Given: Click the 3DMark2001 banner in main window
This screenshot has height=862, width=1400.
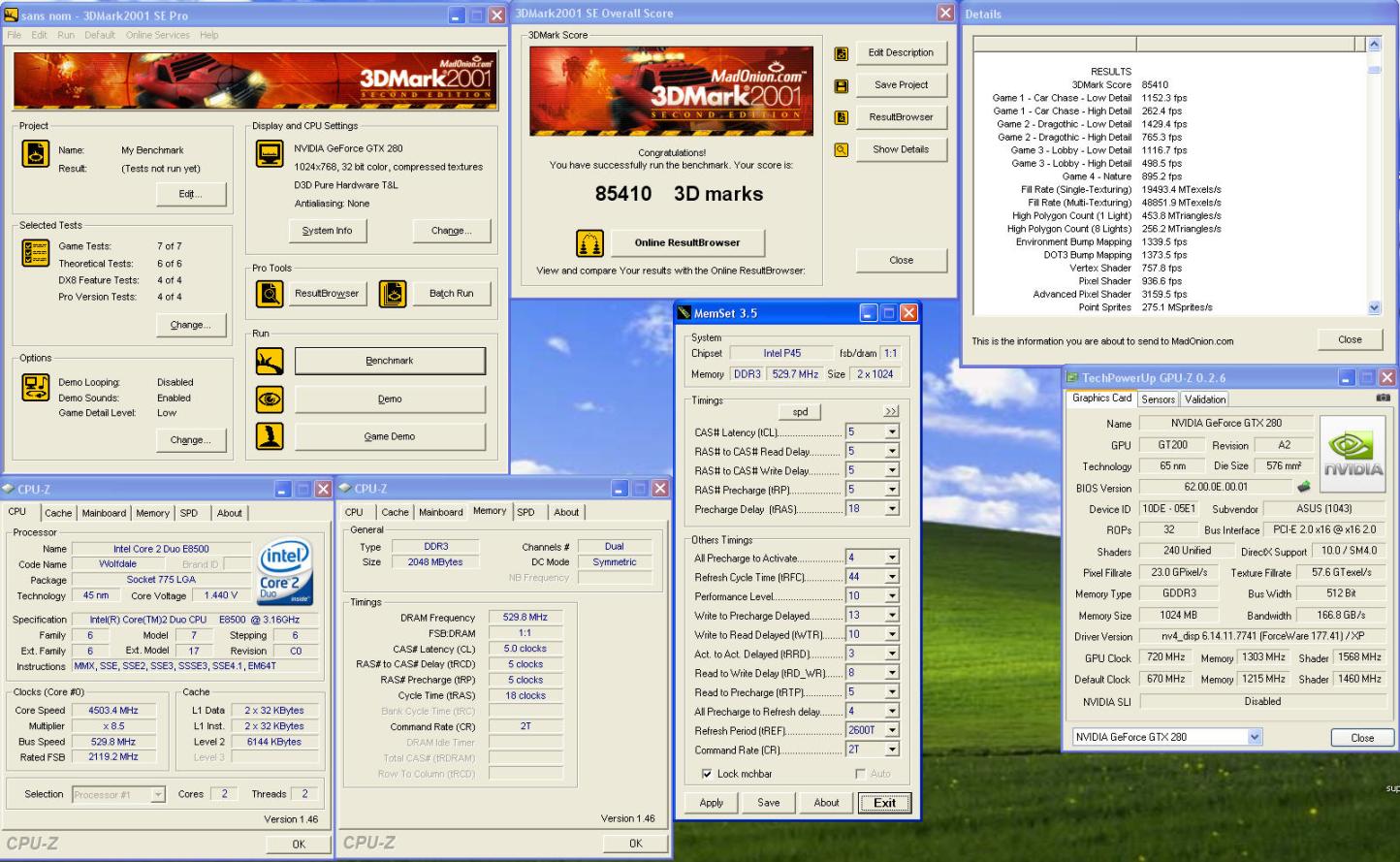Looking at the screenshot, I should point(254,80).
